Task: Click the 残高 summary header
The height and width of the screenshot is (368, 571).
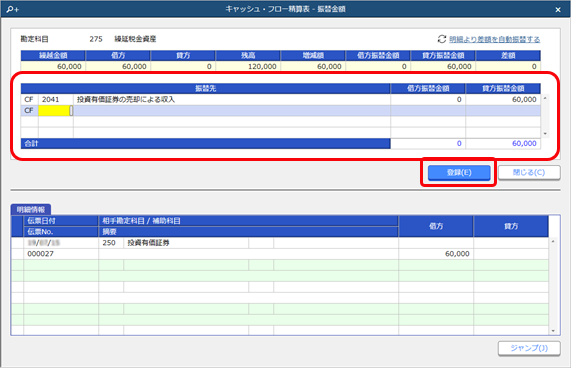Action: (248, 56)
